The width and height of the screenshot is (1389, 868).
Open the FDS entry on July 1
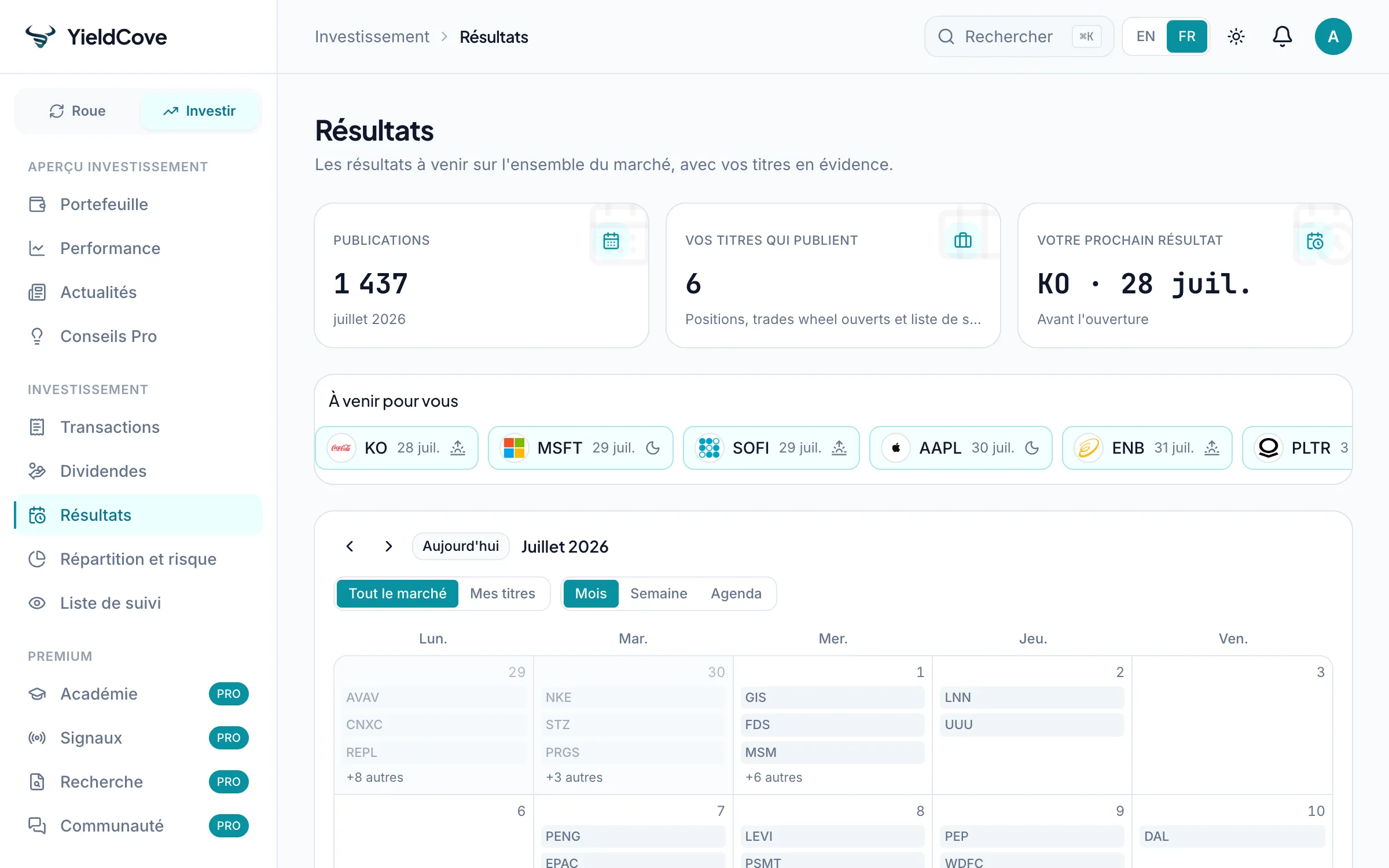click(x=833, y=724)
